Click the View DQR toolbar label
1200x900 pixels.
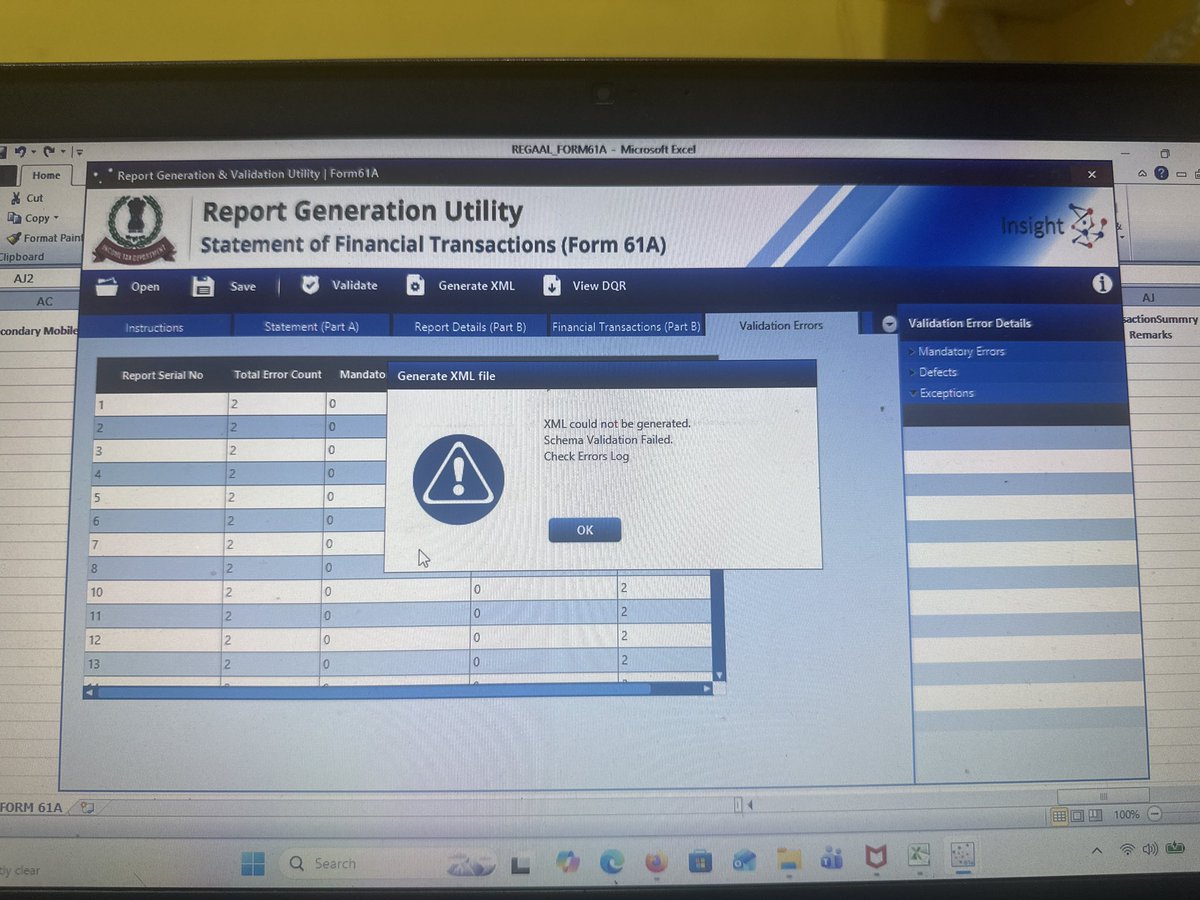pyautogui.click(x=599, y=286)
